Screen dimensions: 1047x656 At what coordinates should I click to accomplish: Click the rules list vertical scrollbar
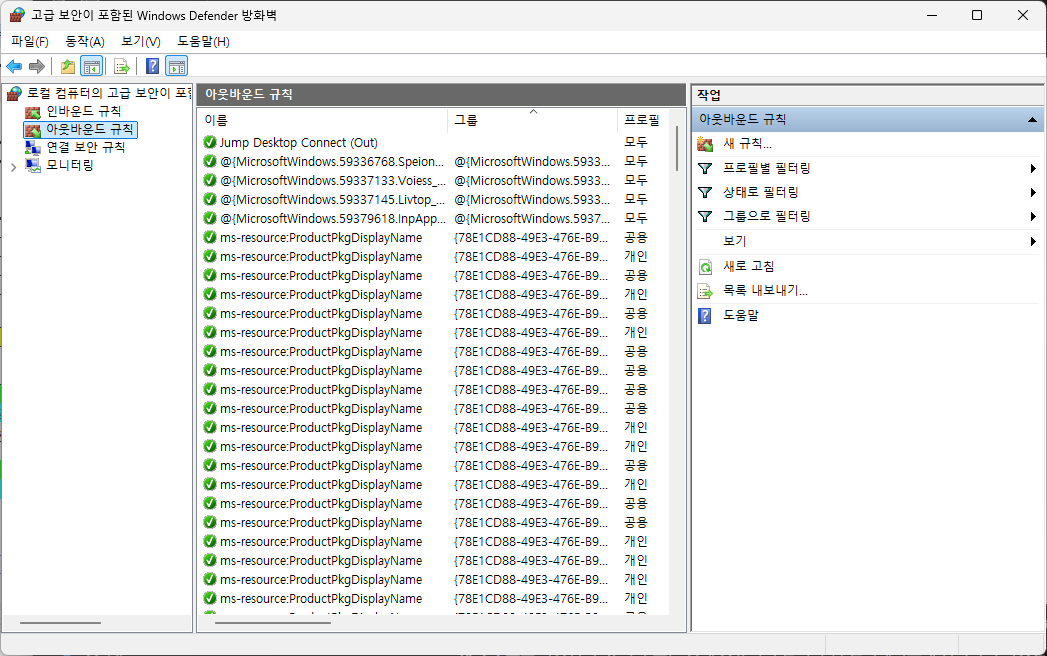(x=676, y=148)
